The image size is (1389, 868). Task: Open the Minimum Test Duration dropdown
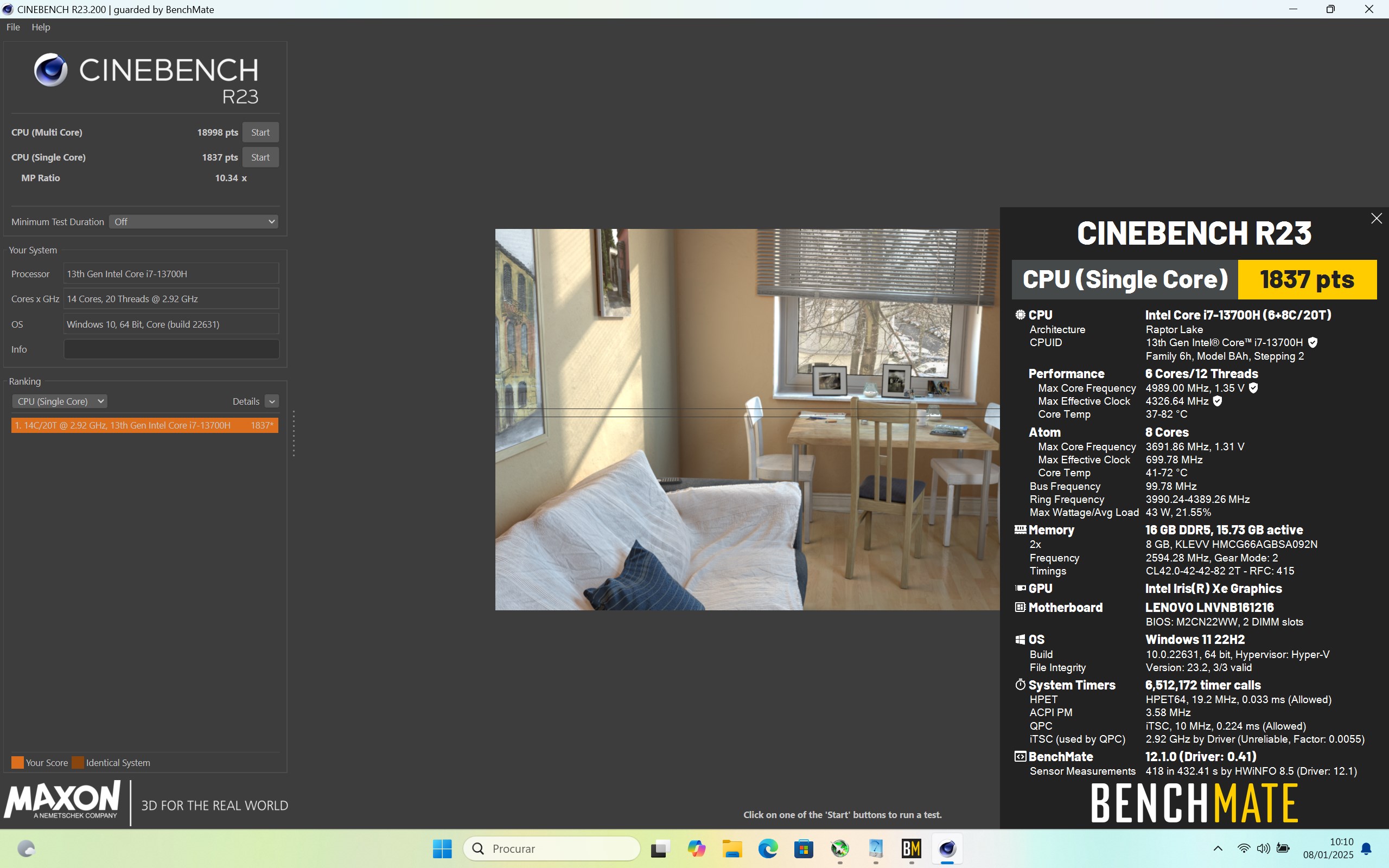pos(193,221)
